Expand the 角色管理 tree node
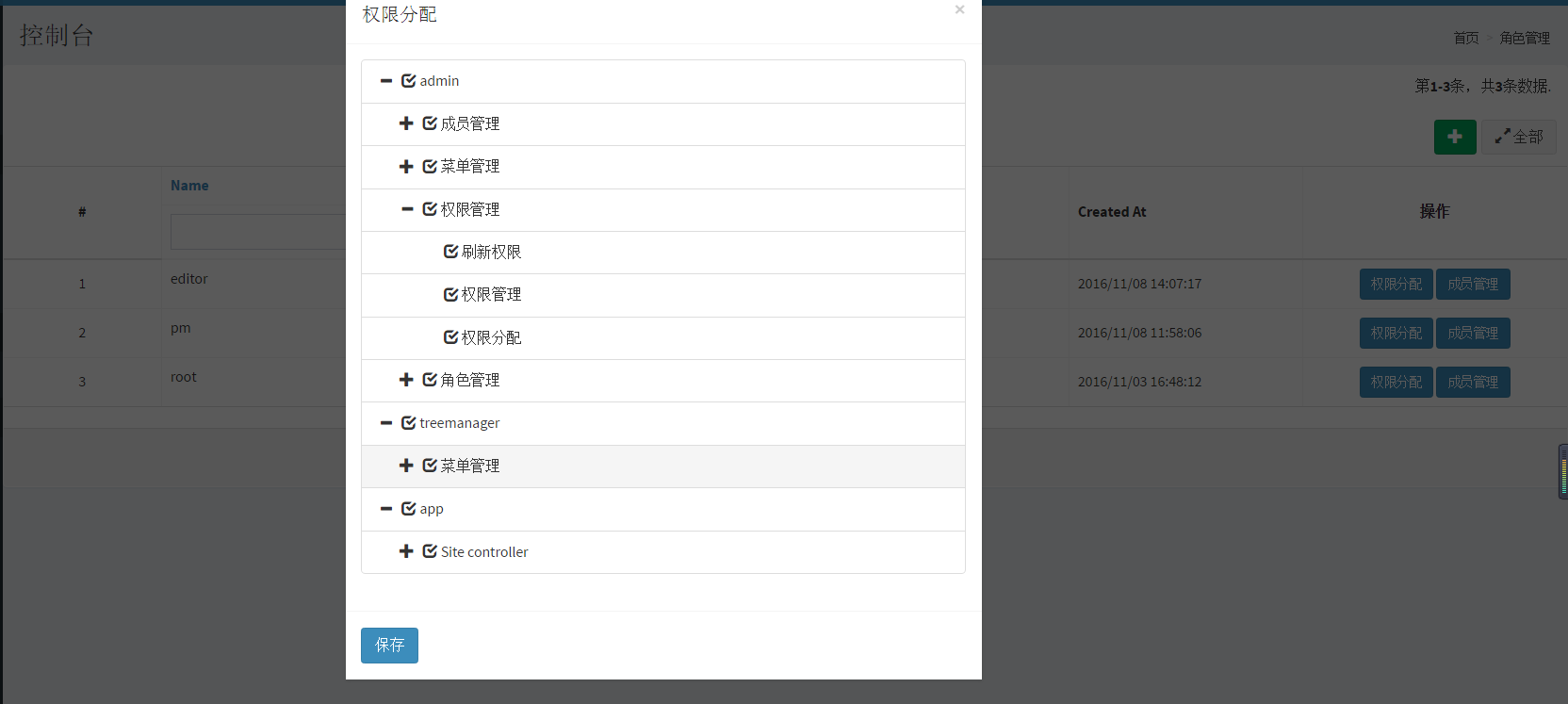 [406, 380]
